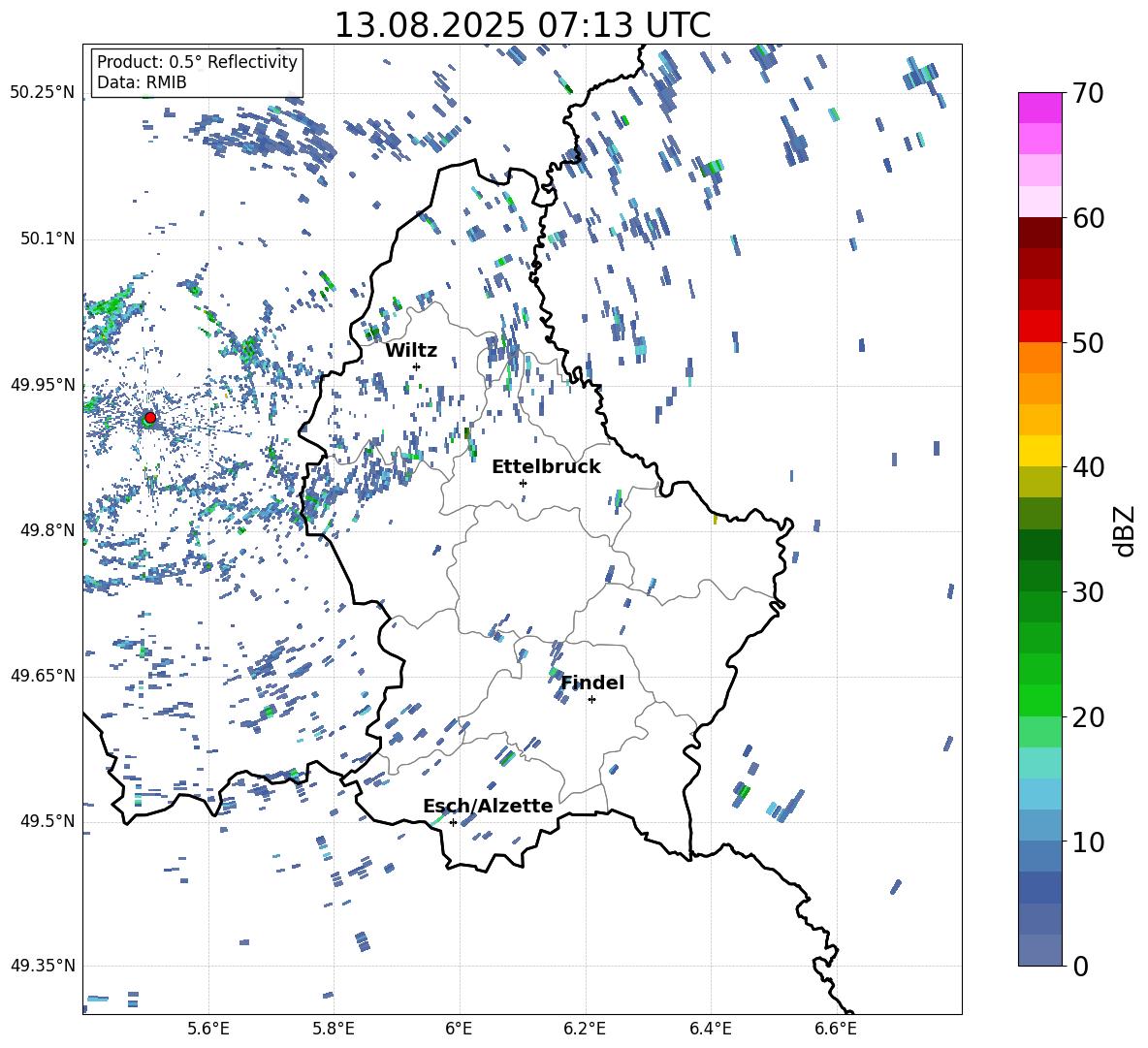Click the magenta 70 dBZ colorbar segment
The height and width of the screenshot is (1048, 1148).
click(1039, 108)
